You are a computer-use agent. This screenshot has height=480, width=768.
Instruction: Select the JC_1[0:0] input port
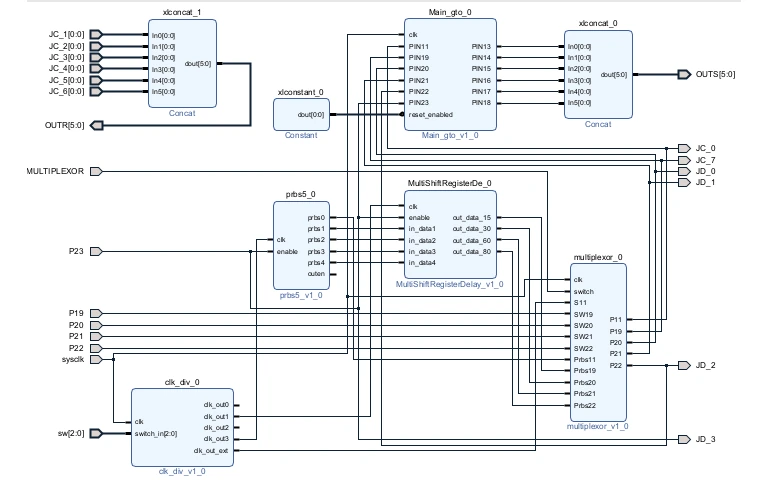pos(96,34)
